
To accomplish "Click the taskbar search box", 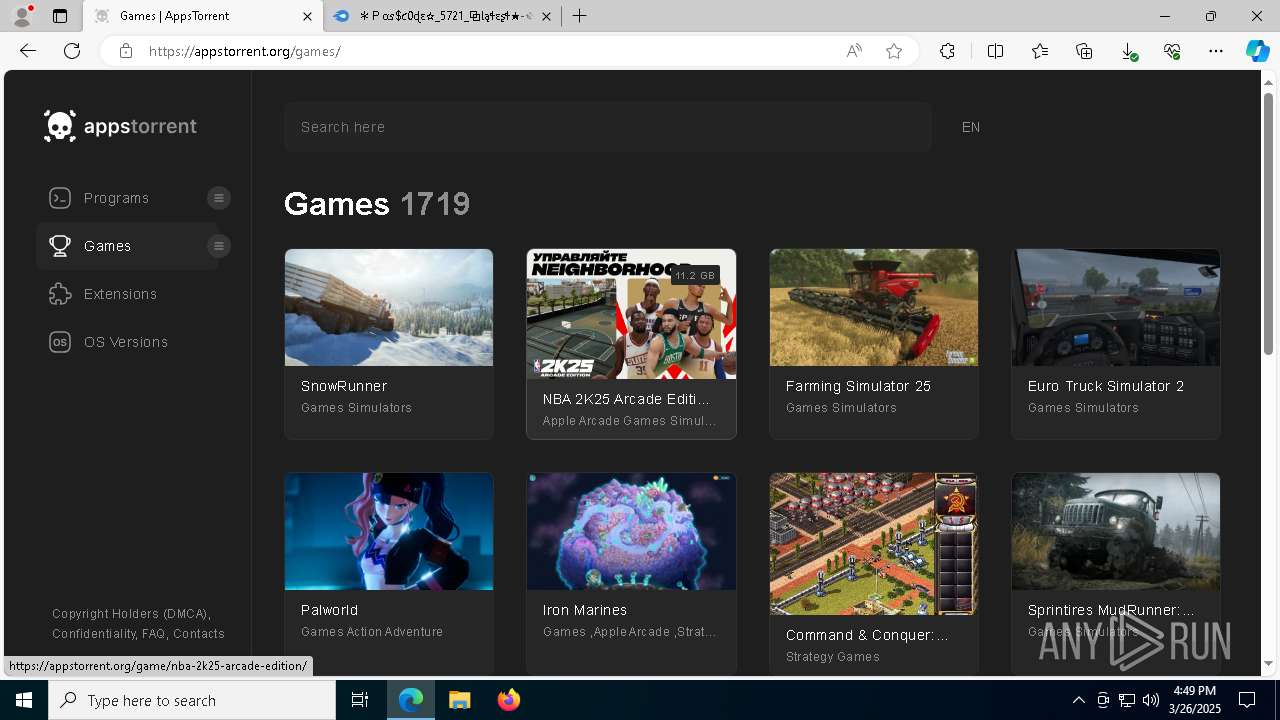I will click(x=192, y=700).
